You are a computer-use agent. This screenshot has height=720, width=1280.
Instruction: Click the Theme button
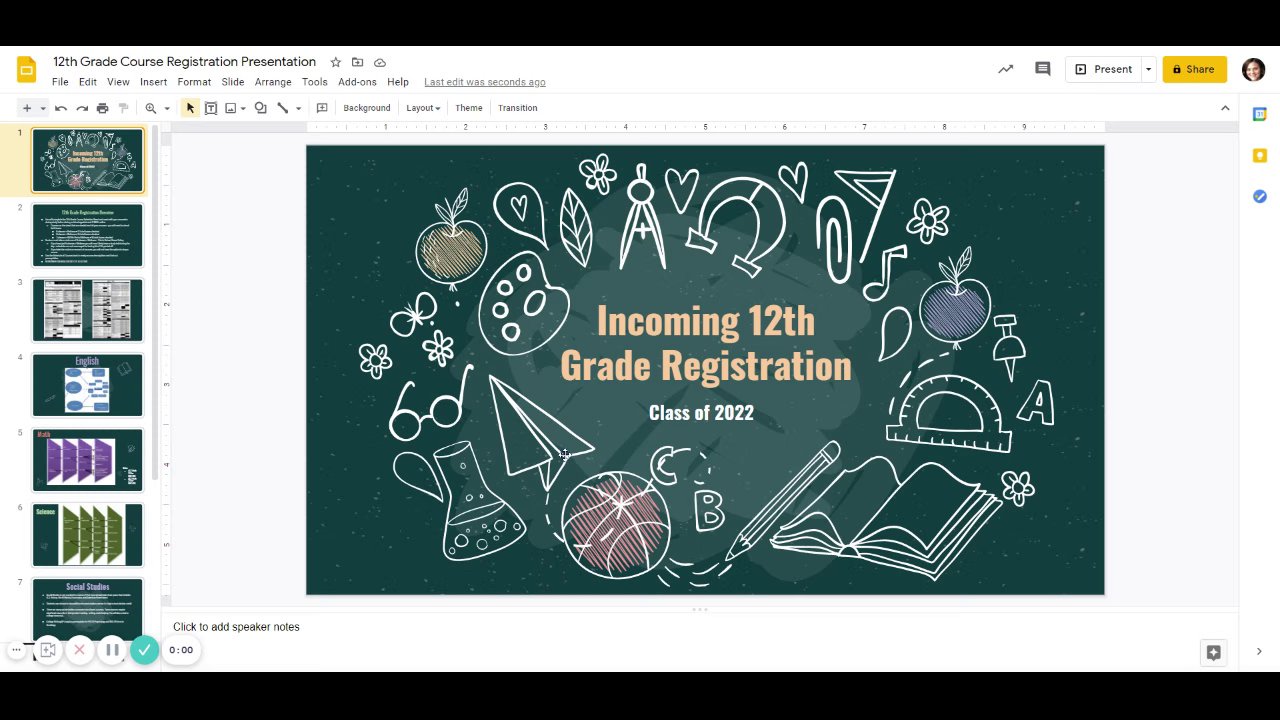(x=469, y=108)
